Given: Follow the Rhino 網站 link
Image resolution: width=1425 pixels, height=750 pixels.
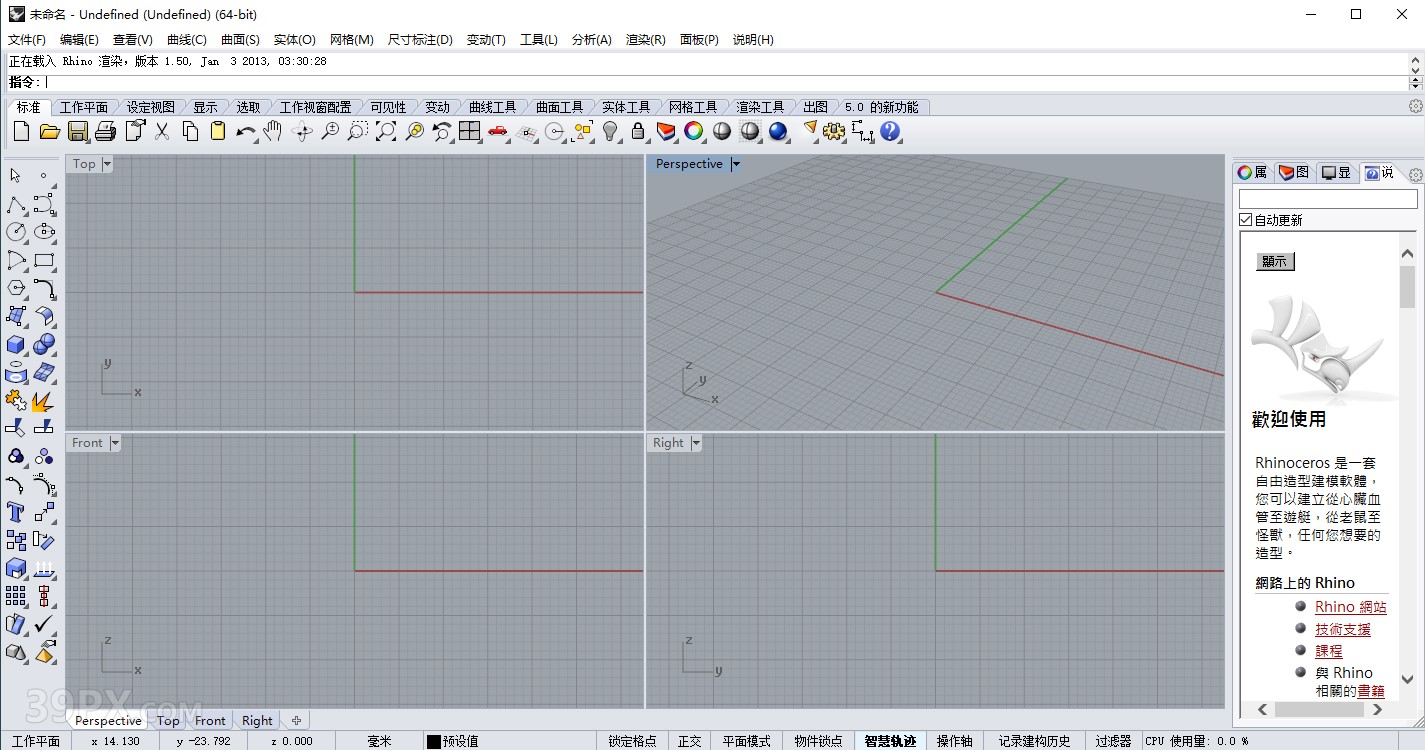Looking at the screenshot, I should [1350, 606].
